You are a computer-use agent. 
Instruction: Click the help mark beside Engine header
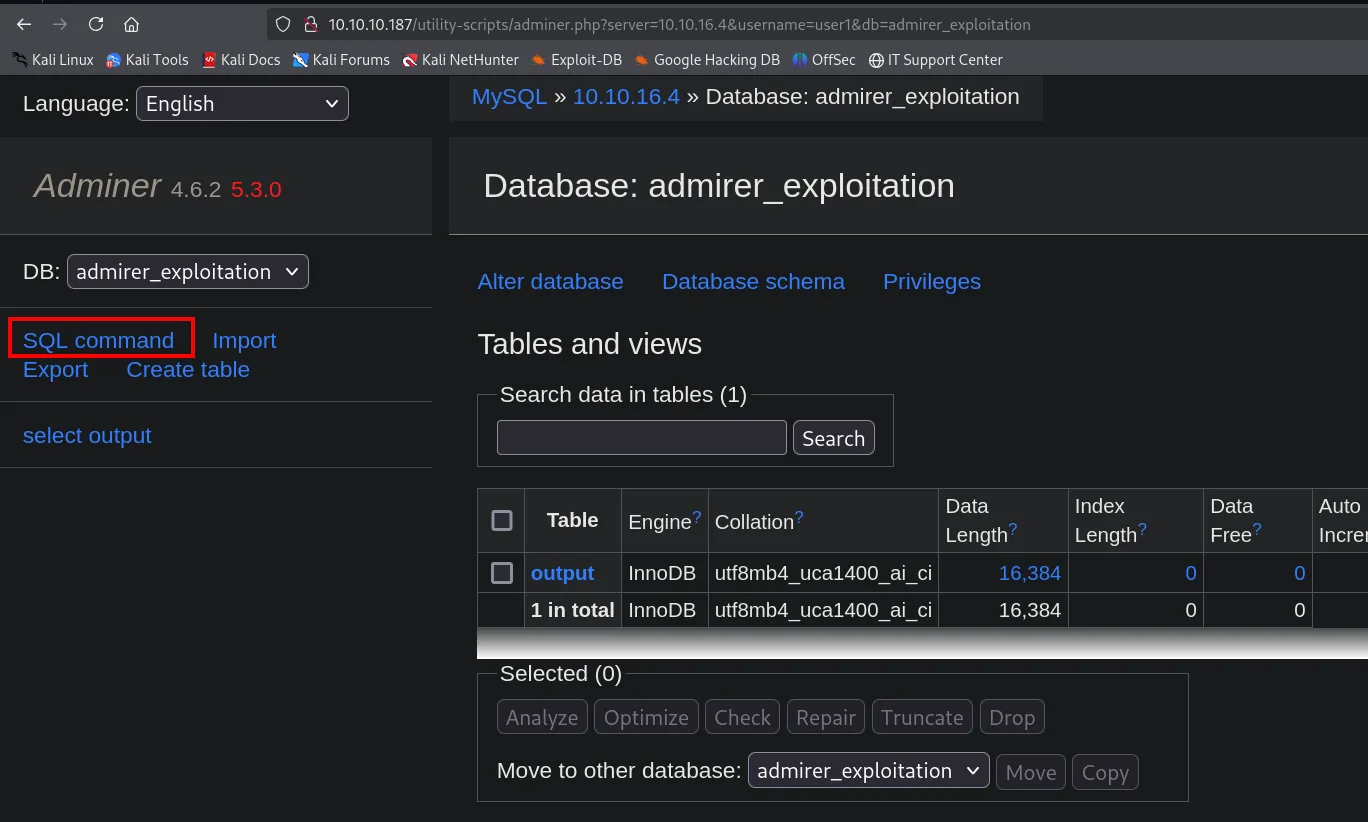[x=697, y=516]
